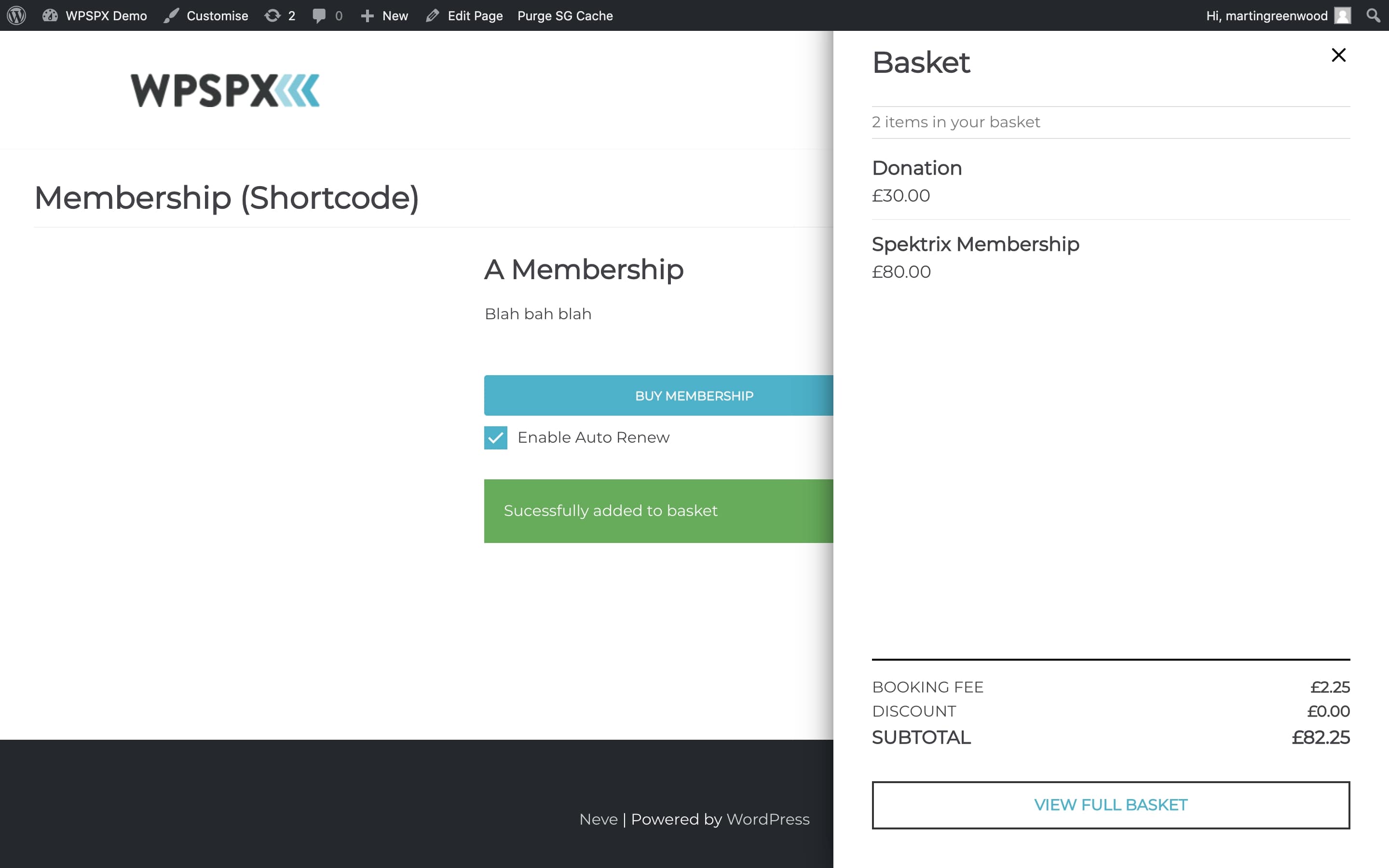Click the BUY MEMBERSHIP button
The image size is (1389, 868).
point(658,395)
